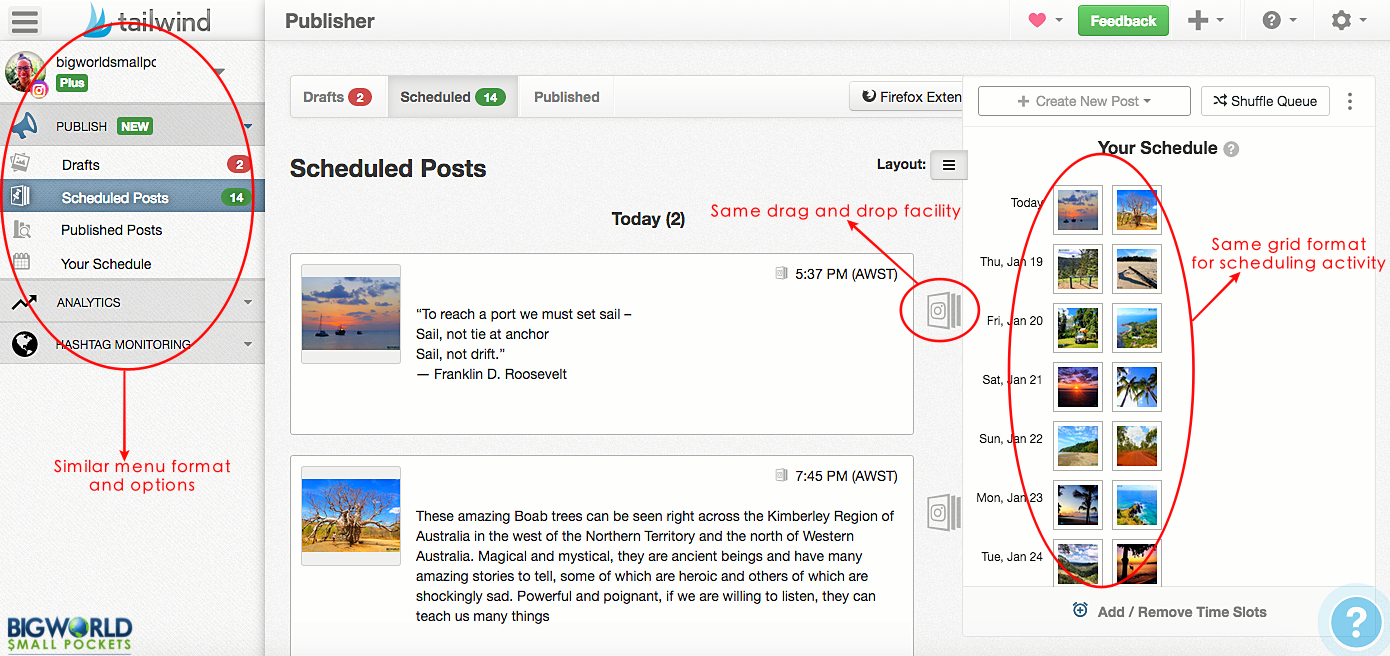The width and height of the screenshot is (1390, 656).
Task: Switch to the Published tab
Action: pos(566,97)
